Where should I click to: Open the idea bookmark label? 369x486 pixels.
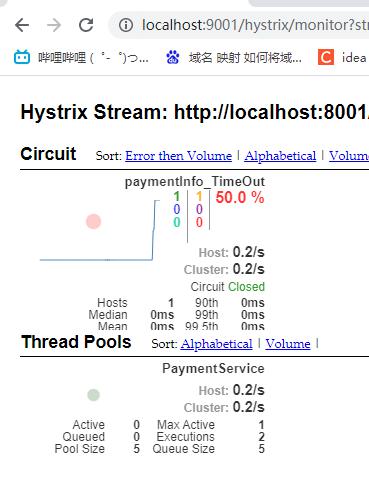tap(354, 58)
